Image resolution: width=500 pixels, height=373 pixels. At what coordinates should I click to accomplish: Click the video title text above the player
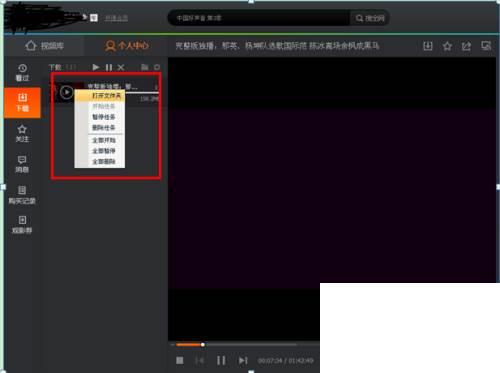pos(277,46)
